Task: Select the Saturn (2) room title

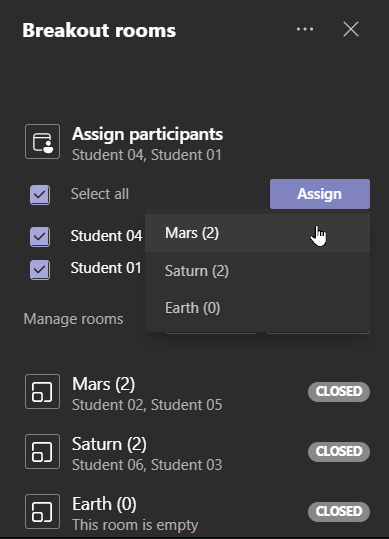Action: [109, 444]
